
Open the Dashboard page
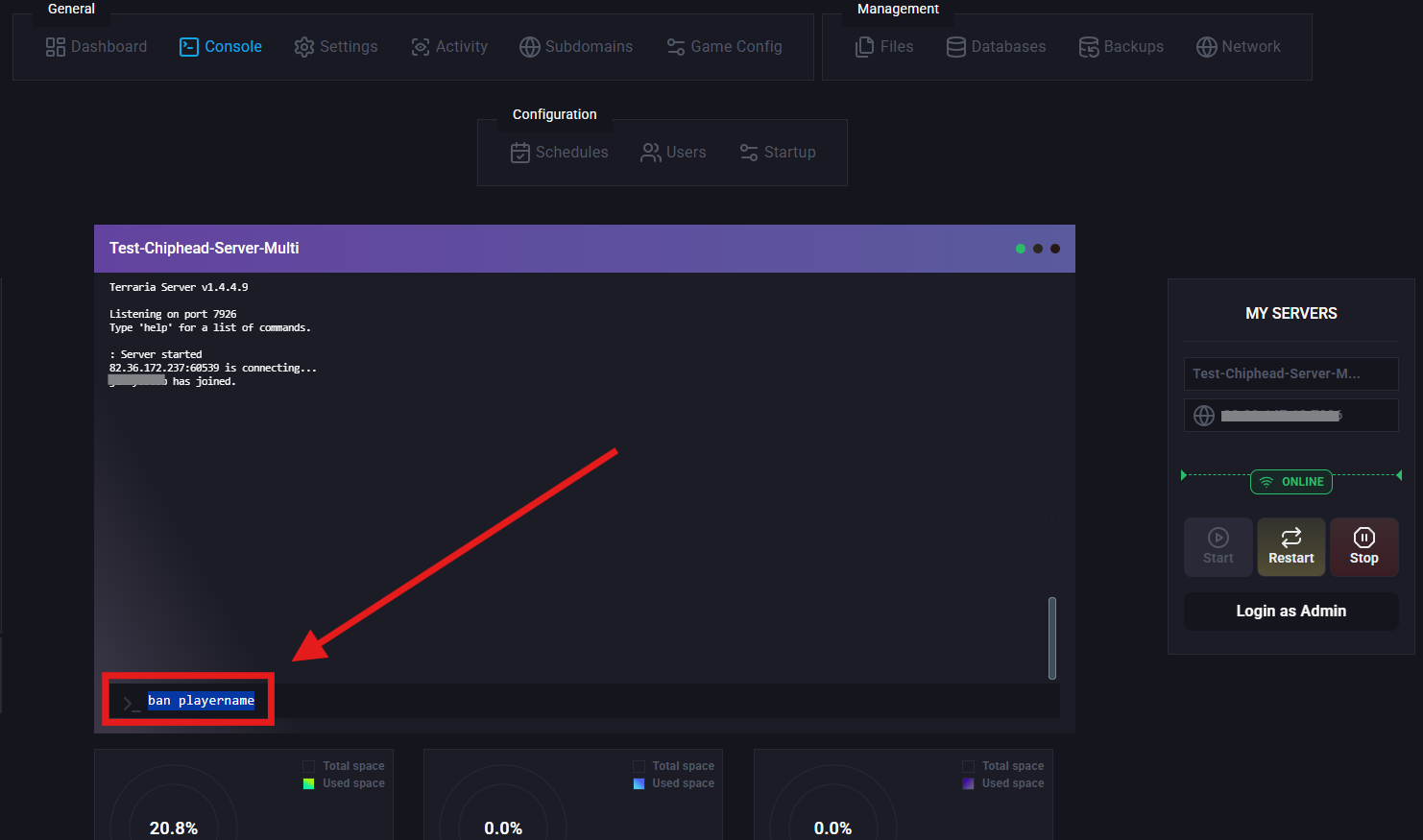pyautogui.click(x=96, y=46)
